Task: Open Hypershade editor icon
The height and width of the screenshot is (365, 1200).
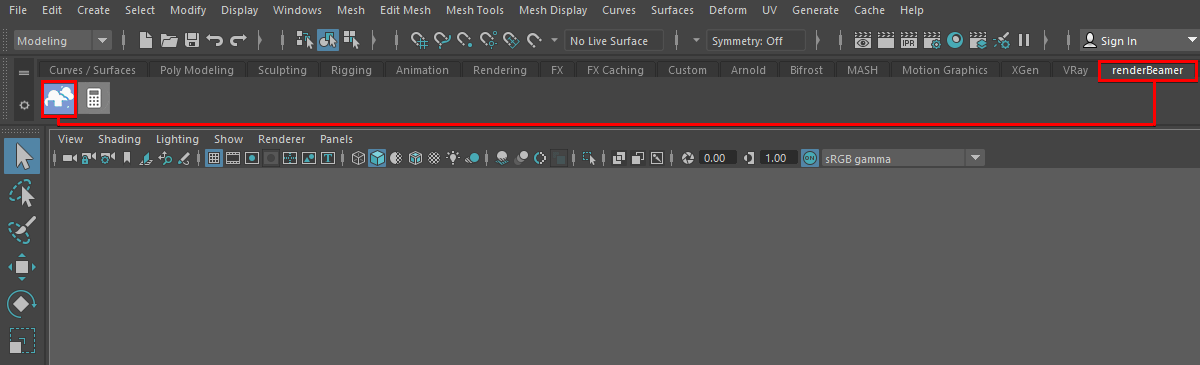Action: (x=955, y=41)
